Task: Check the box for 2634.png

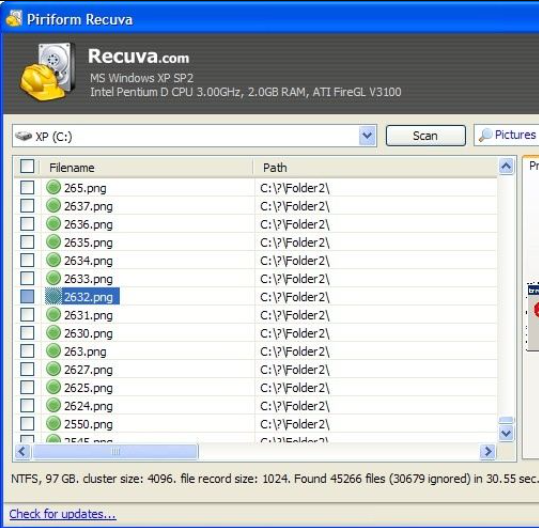Action: tap(27, 260)
